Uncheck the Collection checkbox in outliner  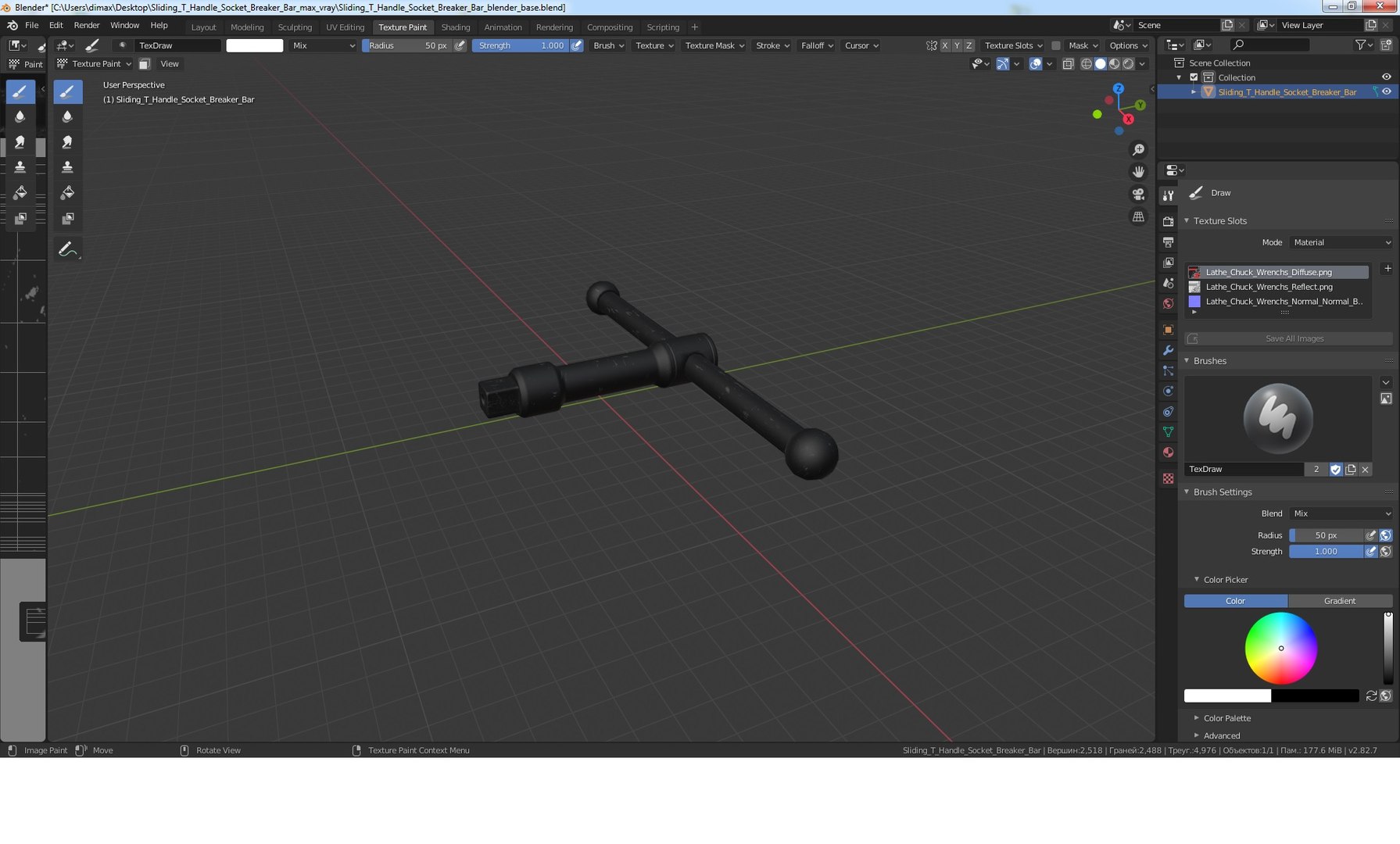click(x=1194, y=77)
